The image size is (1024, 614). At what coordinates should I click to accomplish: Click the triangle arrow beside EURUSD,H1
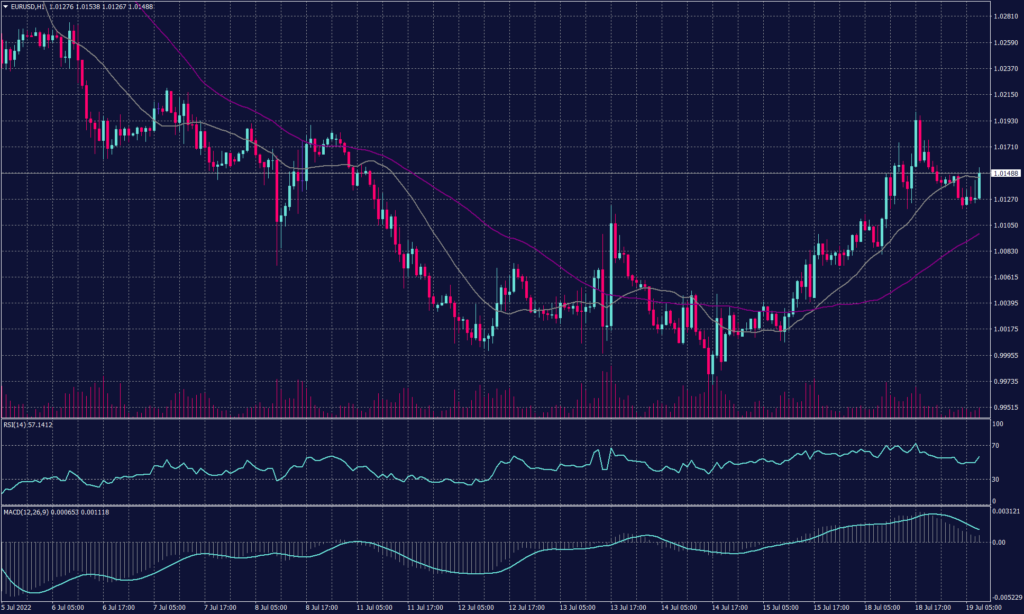5,7
